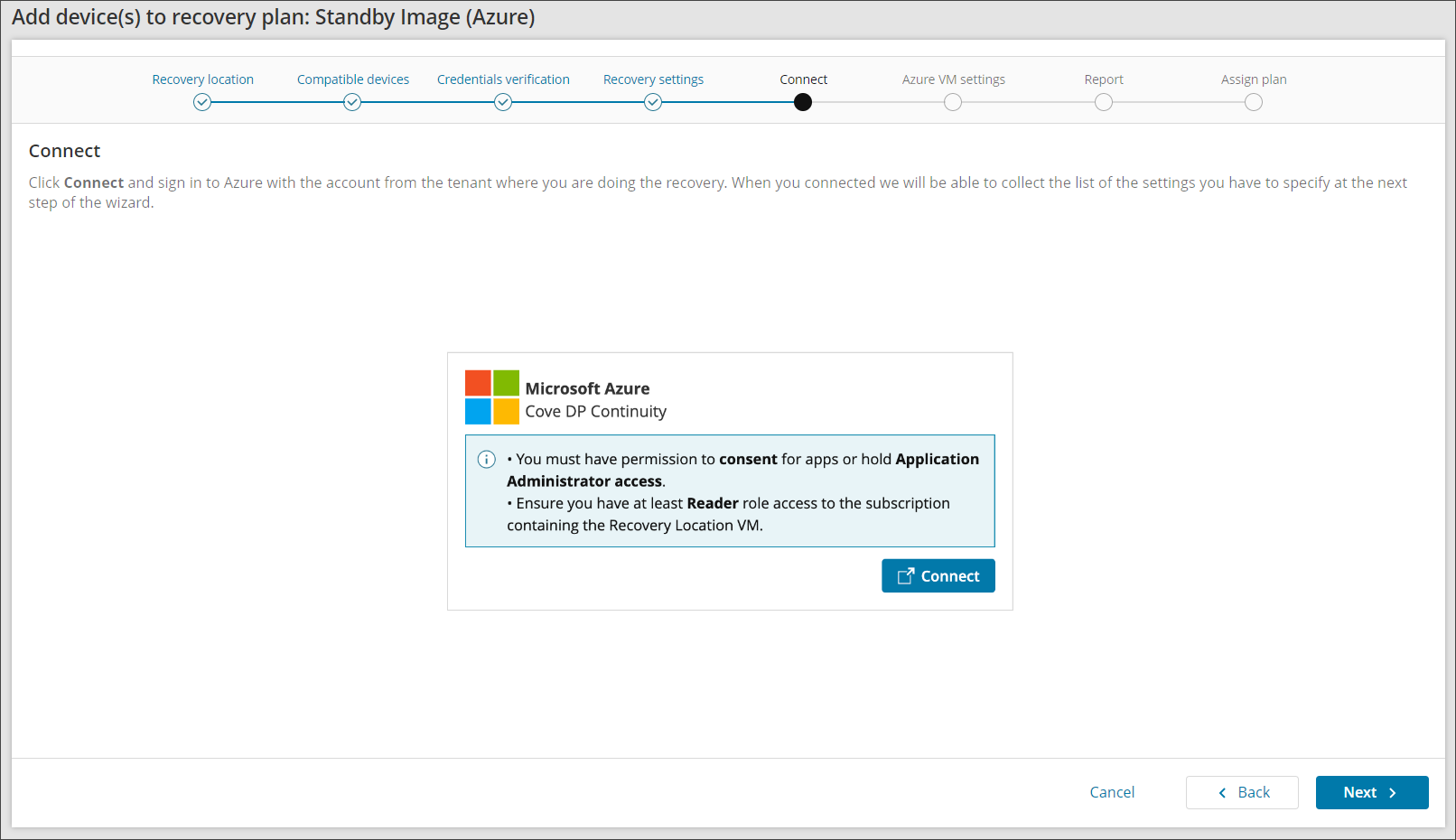This screenshot has height=840, width=1456.
Task: Proceed with the Next button
Action: (x=1371, y=792)
